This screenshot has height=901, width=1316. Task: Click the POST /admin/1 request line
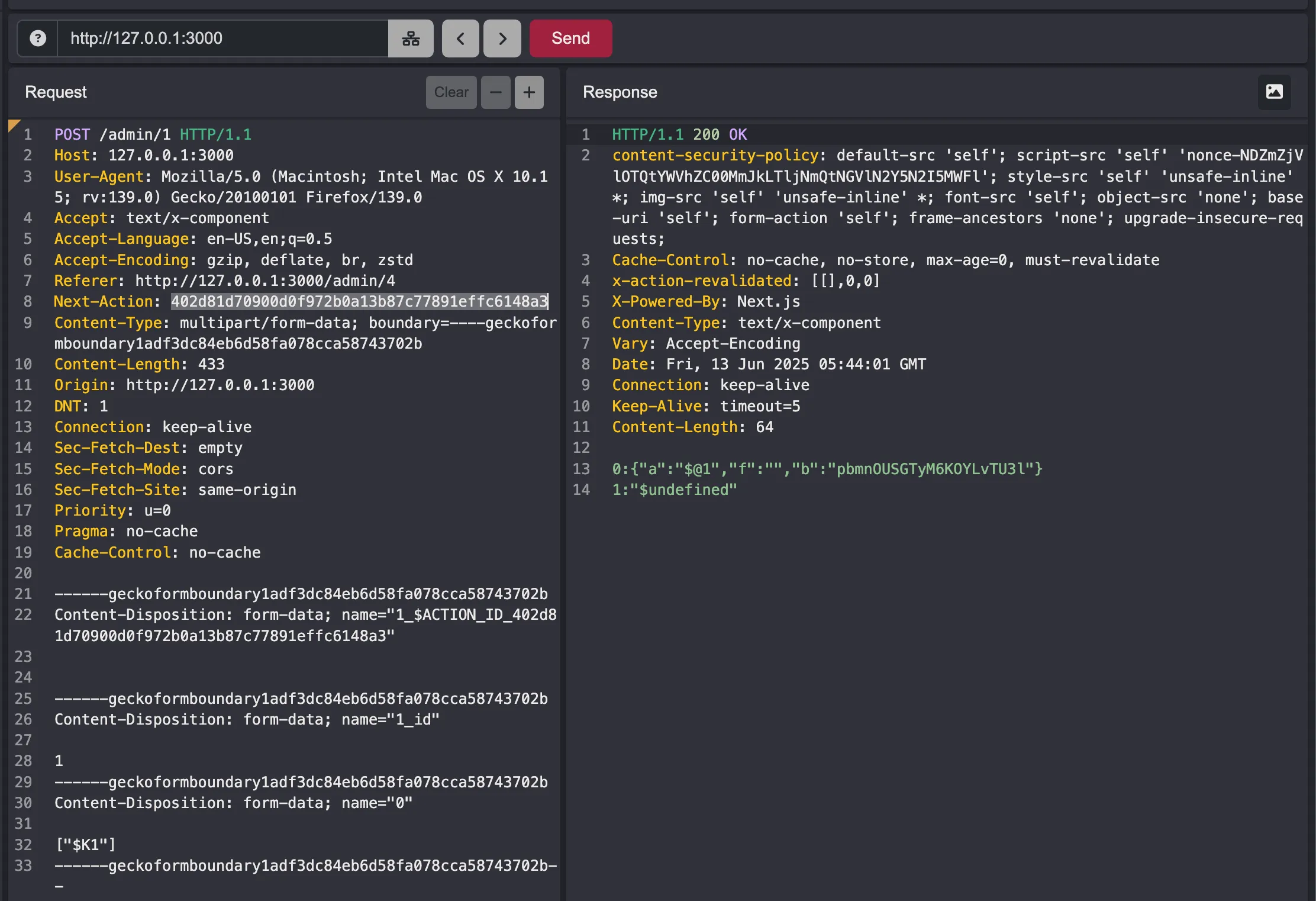pyautogui.click(x=153, y=134)
